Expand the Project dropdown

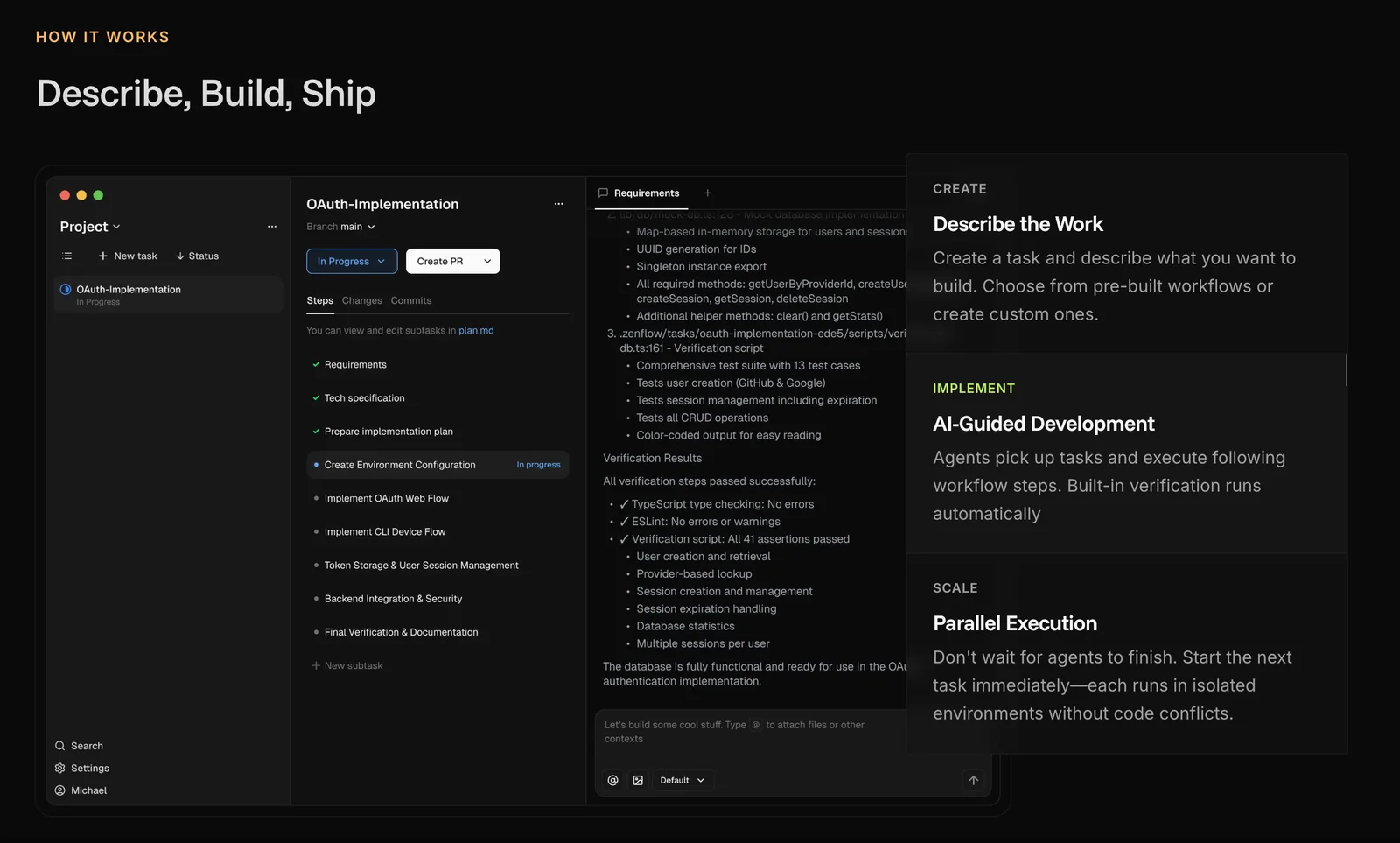[x=90, y=227]
